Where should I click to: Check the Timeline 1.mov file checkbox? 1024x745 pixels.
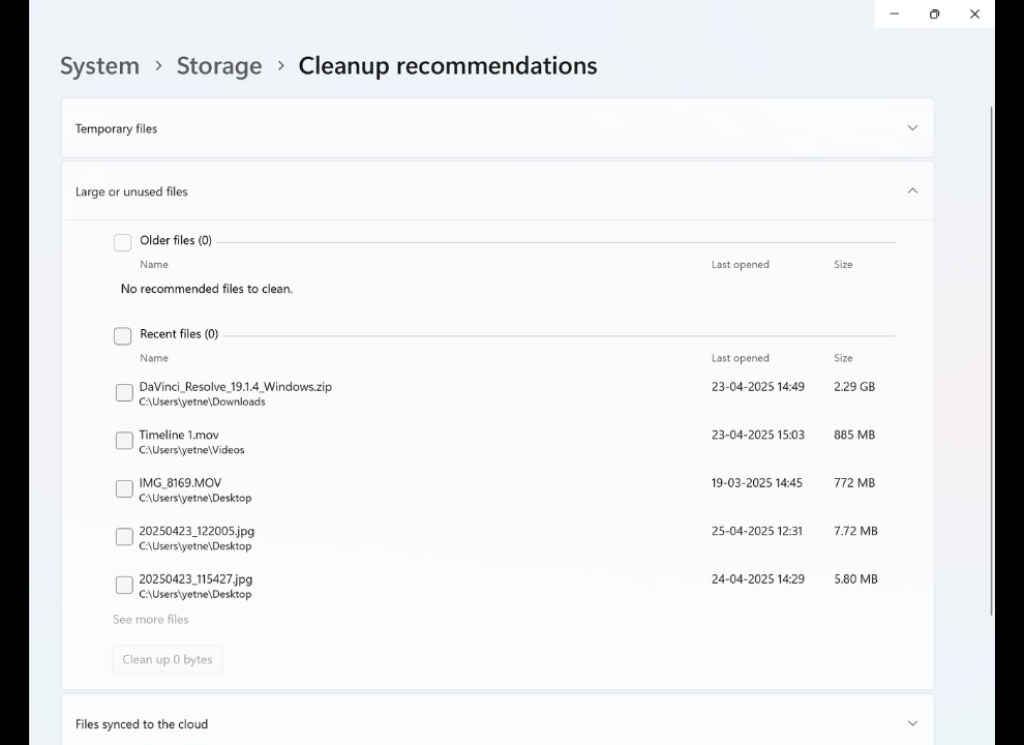[124, 440]
